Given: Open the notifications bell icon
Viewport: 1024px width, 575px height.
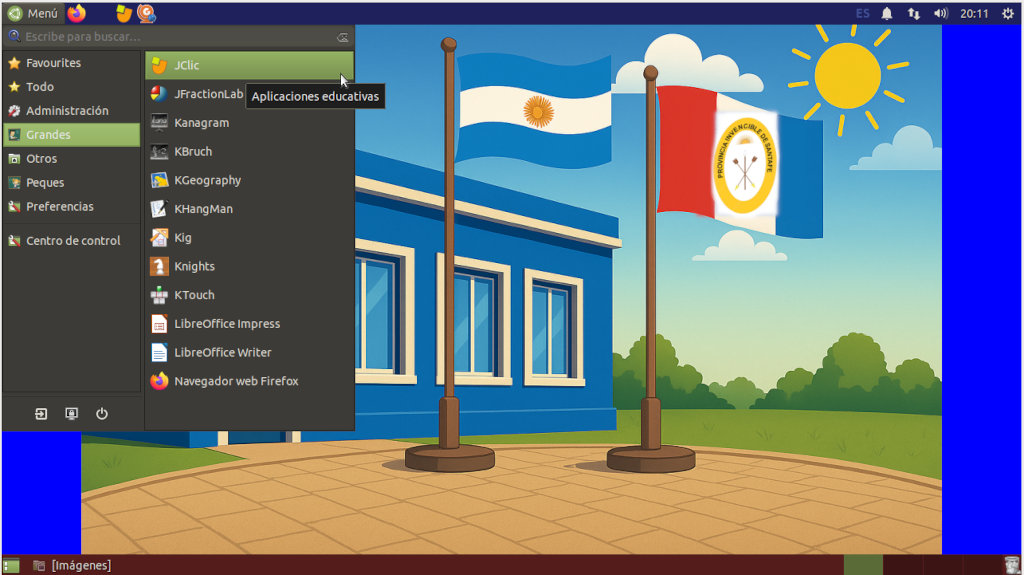Looking at the screenshot, I should 887,13.
